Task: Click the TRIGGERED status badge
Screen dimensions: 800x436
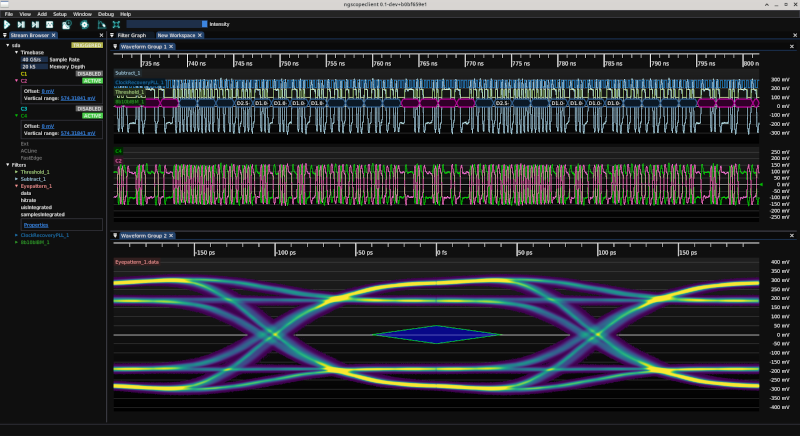Action: (x=87, y=45)
